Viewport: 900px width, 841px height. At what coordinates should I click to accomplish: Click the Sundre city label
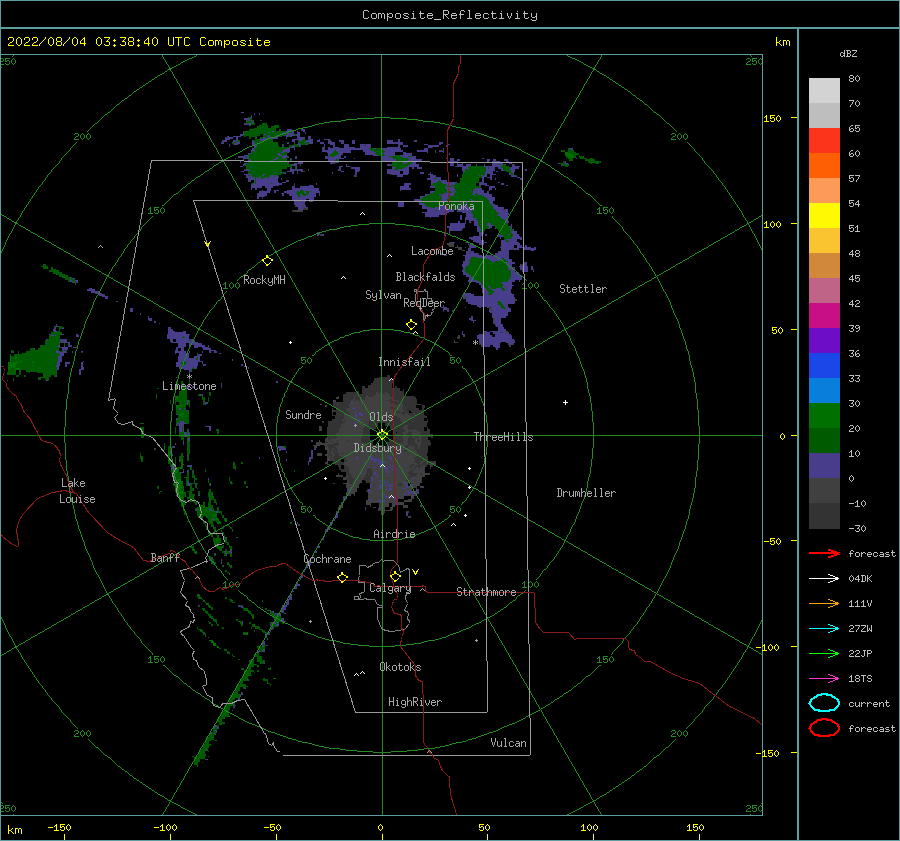(x=303, y=414)
